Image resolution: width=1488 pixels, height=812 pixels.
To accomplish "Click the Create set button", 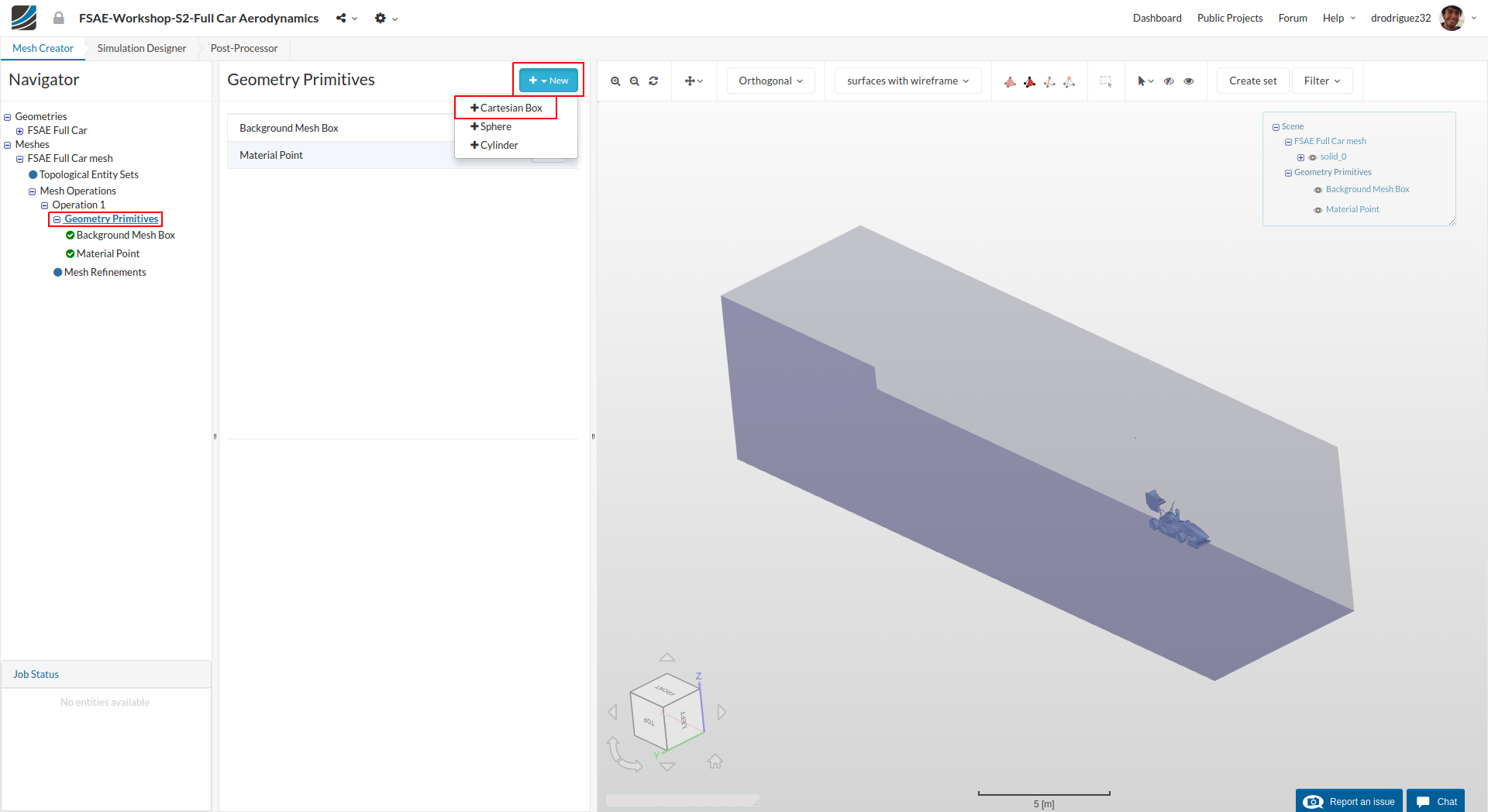I will point(1252,81).
